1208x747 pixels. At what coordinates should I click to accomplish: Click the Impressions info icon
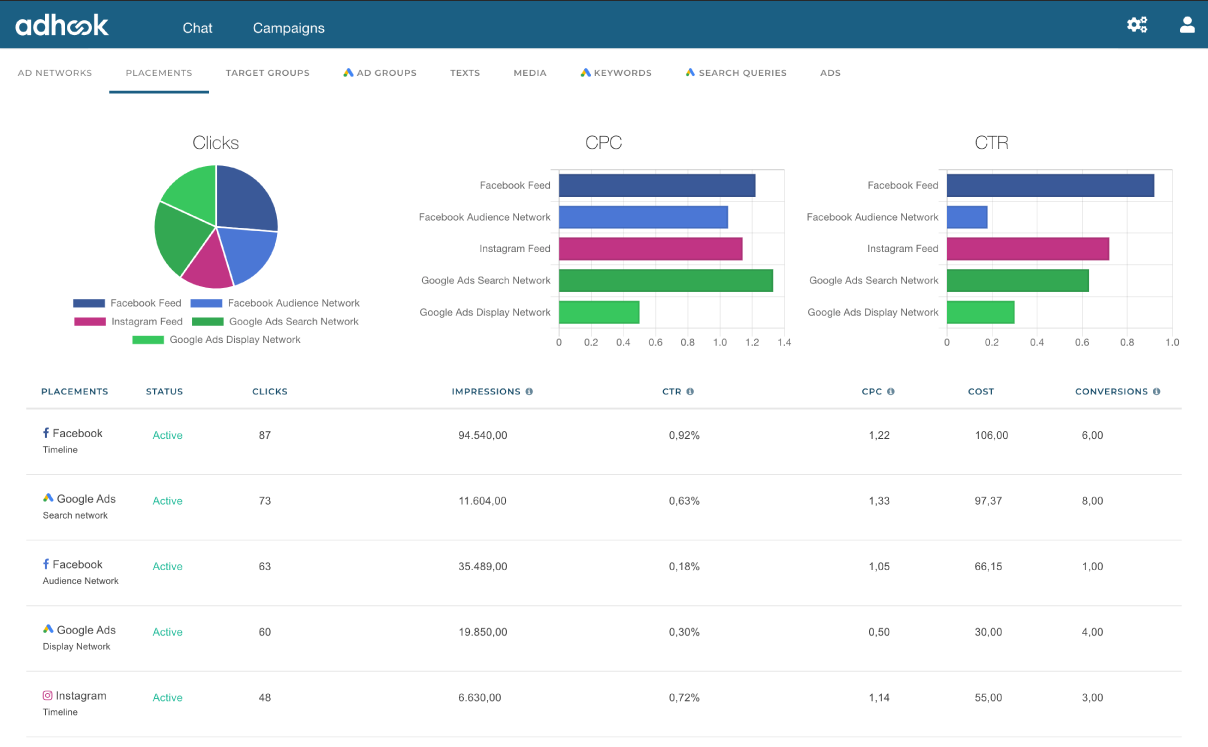click(x=529, y=392)
